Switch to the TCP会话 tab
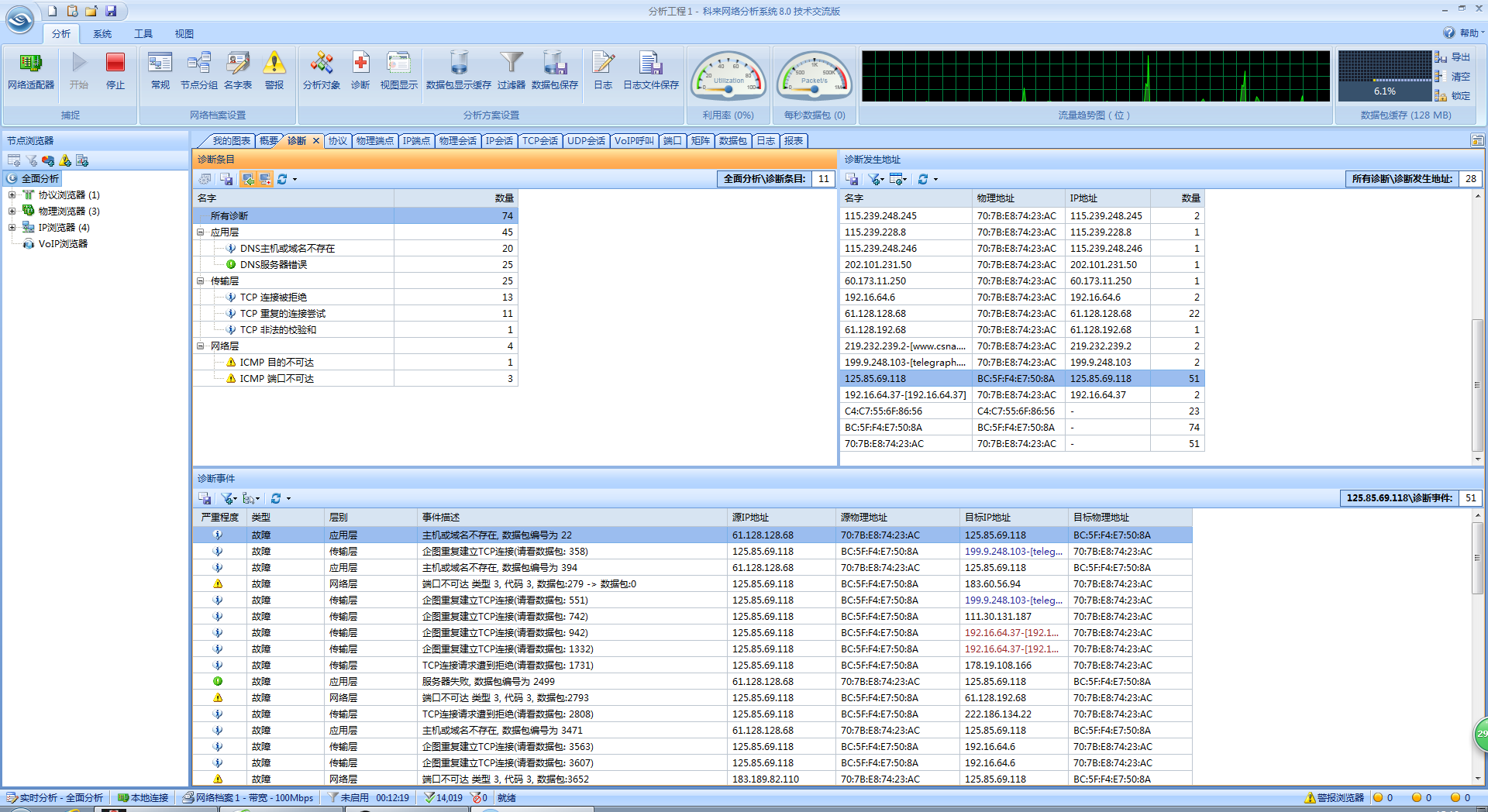Image resolution: width=1488 pixels, height=812 pixels. click(x=539, y=141)
